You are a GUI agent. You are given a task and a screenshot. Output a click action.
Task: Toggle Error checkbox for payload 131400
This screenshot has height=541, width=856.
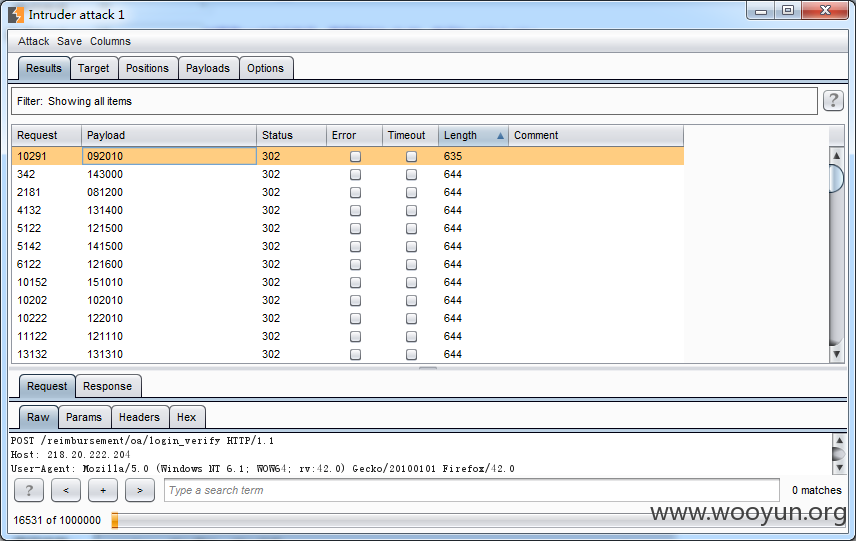click(355, 211)
